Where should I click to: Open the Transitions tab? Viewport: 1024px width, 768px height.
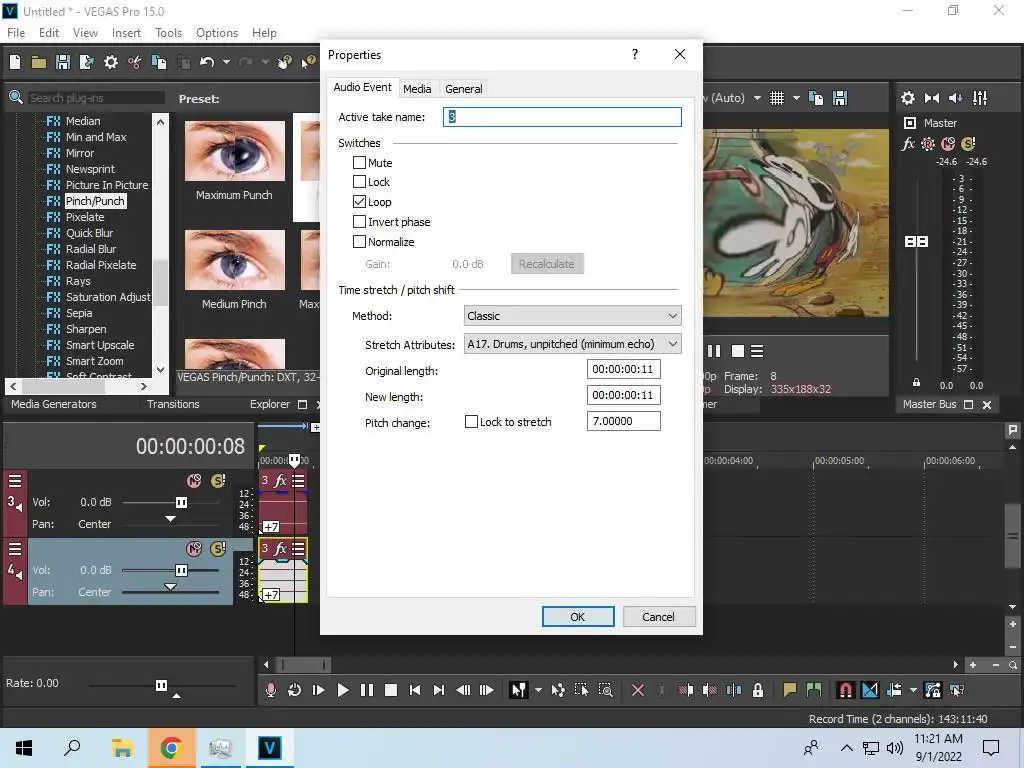coord(173,404)
